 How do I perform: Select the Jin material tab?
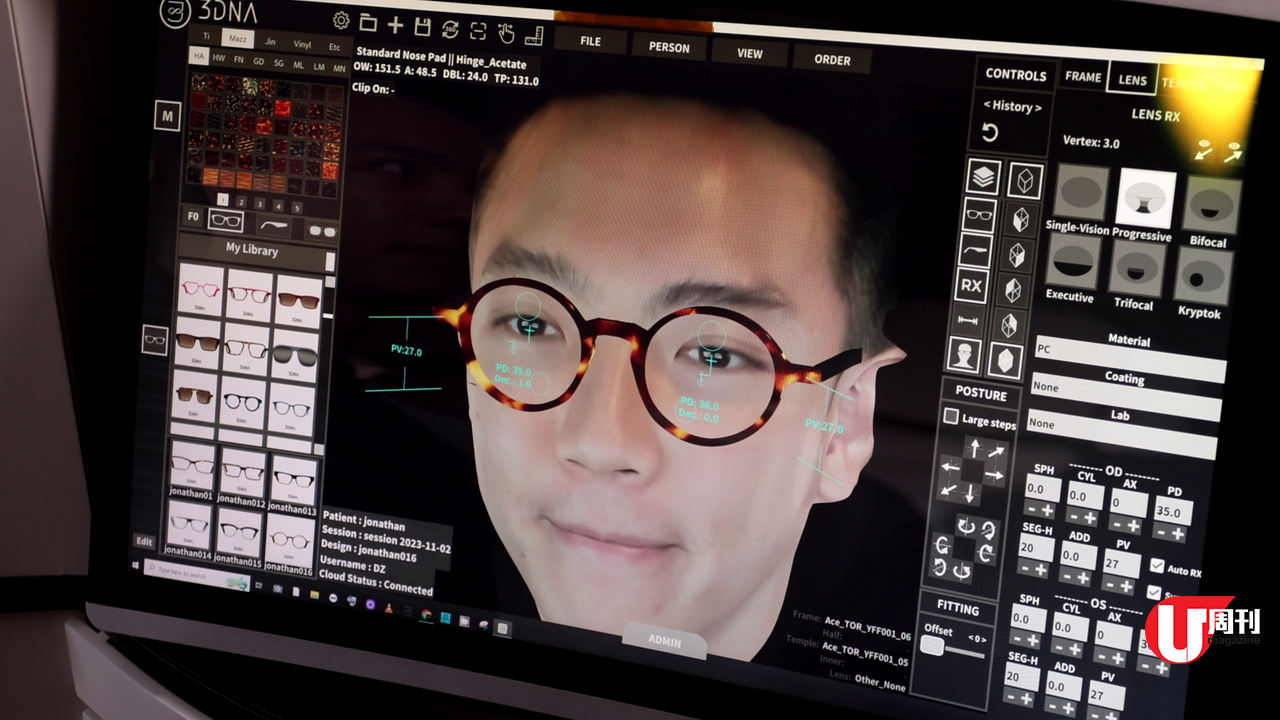(270, 41)
